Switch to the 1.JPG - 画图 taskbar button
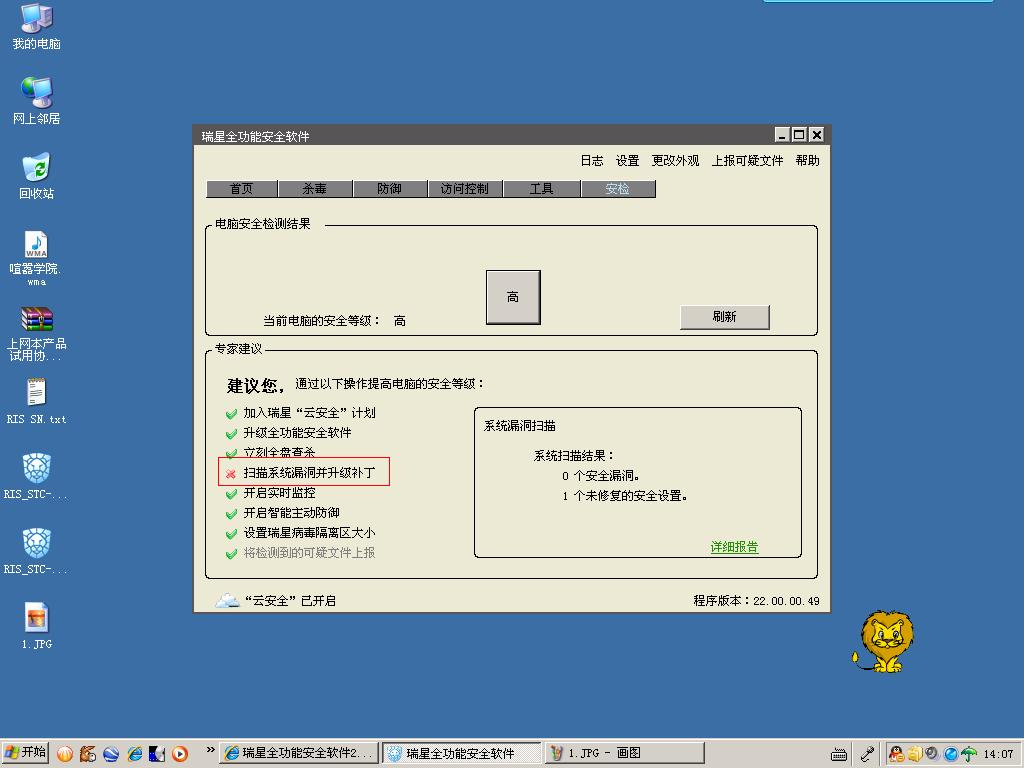Image resolution: width=1024 pixels, height=768 pixels. [625, 754]
